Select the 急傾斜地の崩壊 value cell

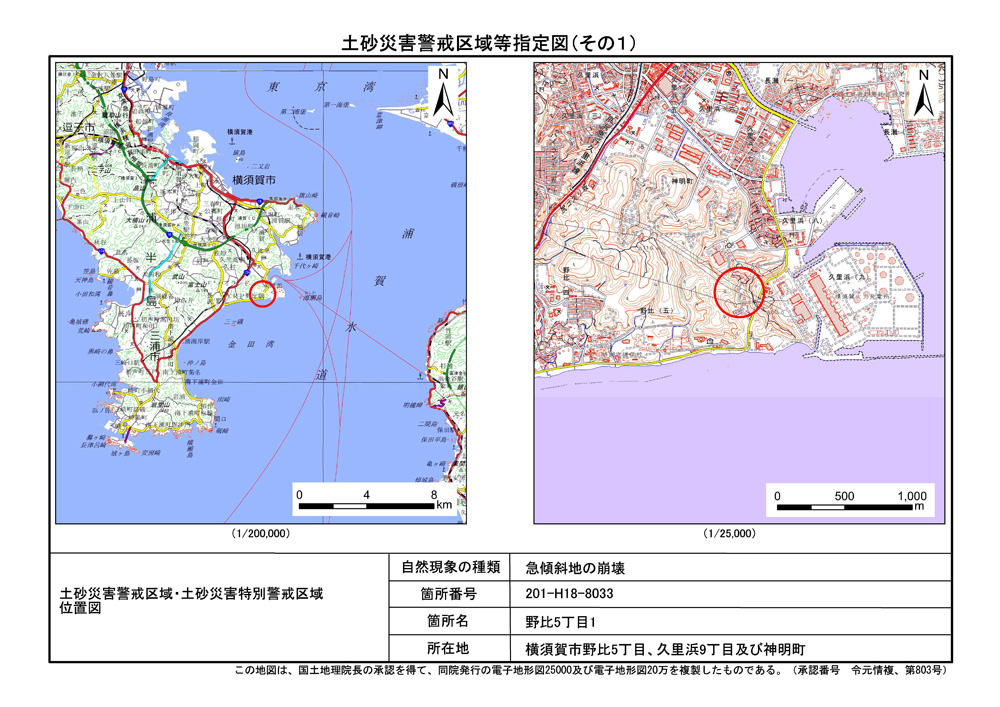[575, 568]
